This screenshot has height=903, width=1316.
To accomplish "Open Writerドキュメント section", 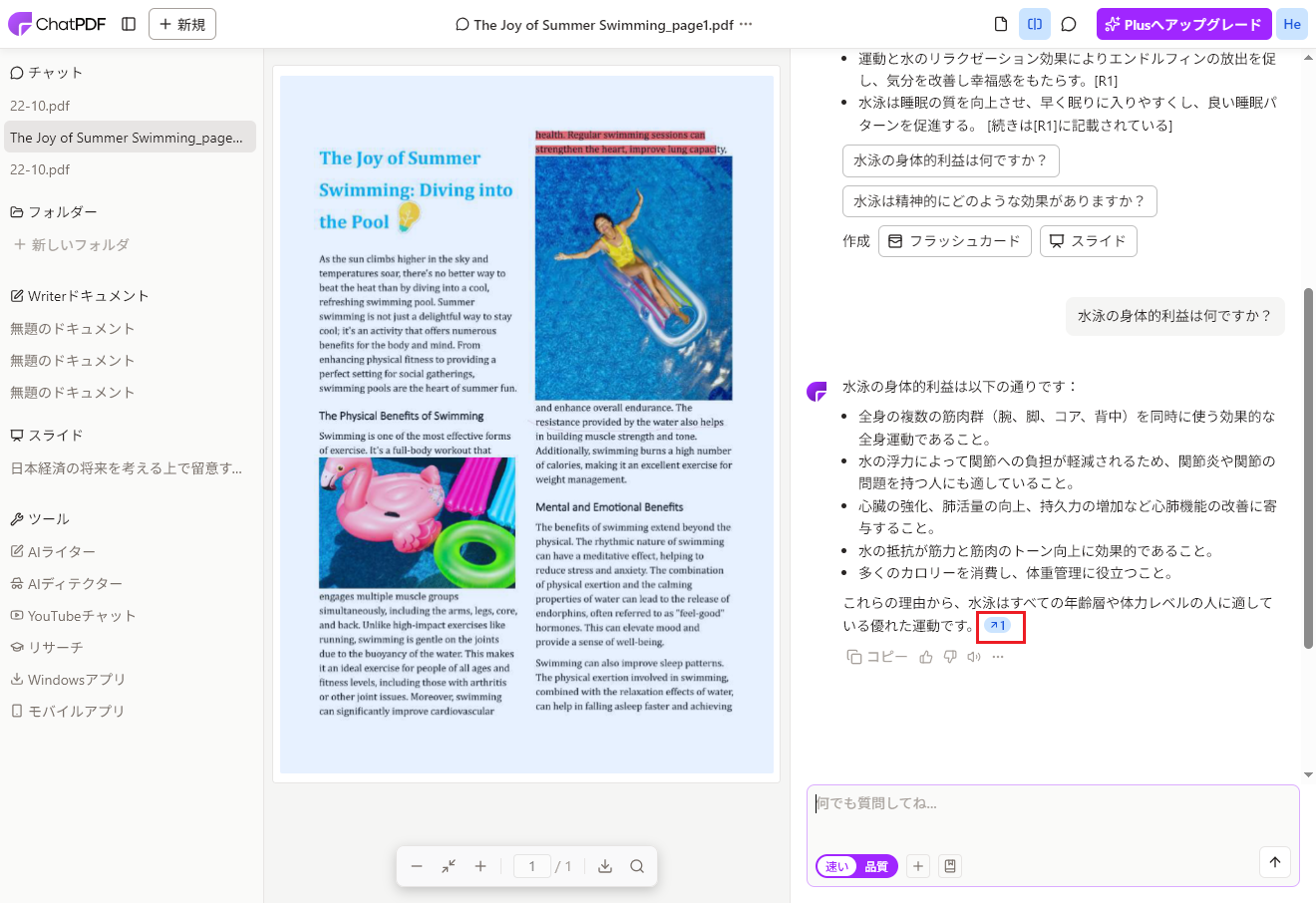I will (x=80, y=296).
